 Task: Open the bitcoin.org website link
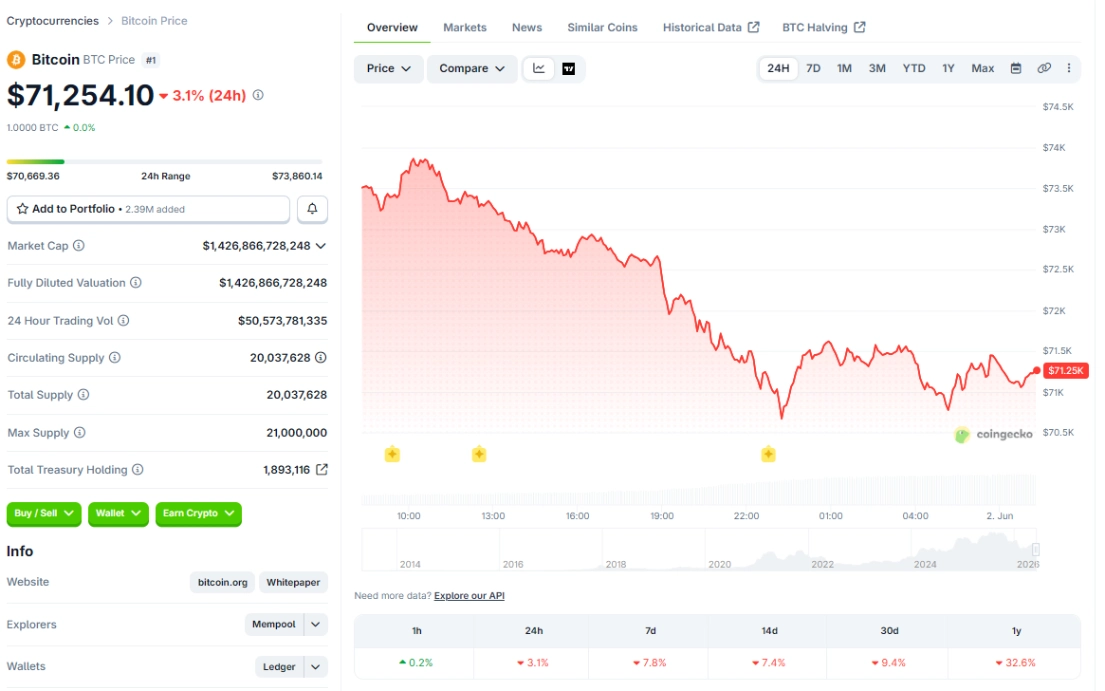[x=222, y=583]
